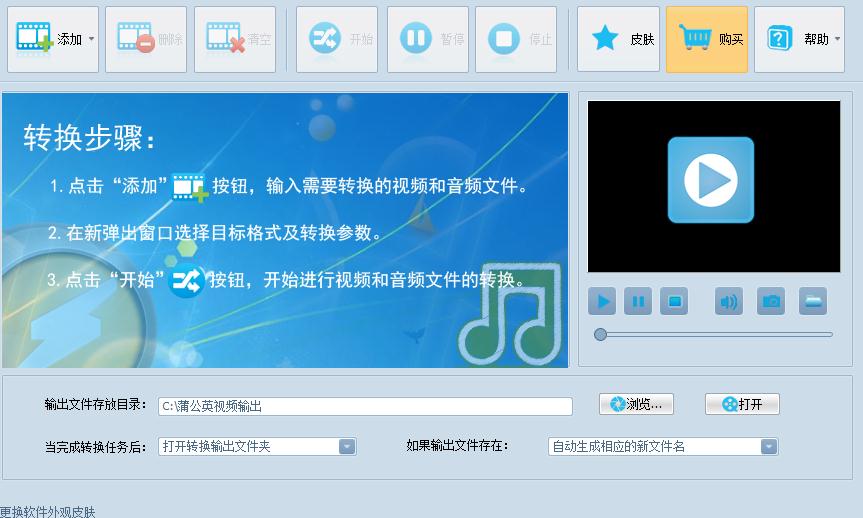The image size is (863, 518).
Task: Stop conversion with the 停止 button
Action: point(516,39)
